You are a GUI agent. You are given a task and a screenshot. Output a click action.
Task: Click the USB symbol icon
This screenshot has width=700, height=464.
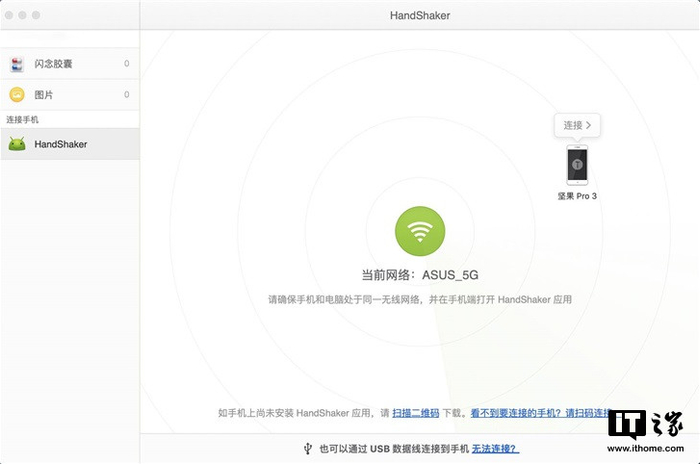tap(308, 448)
